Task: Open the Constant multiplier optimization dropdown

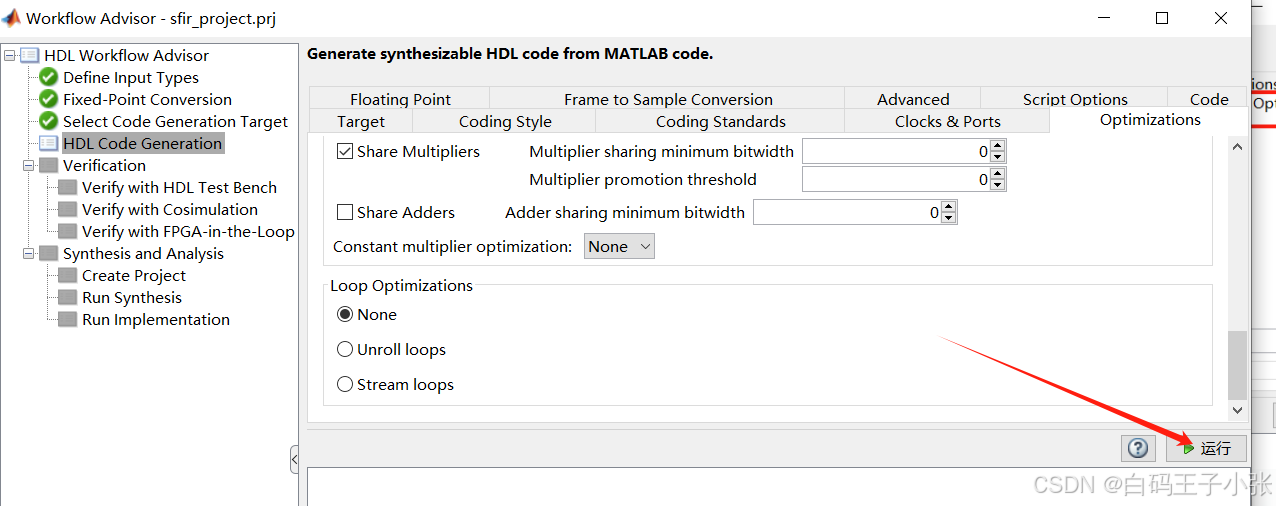Action: point(619,246)
